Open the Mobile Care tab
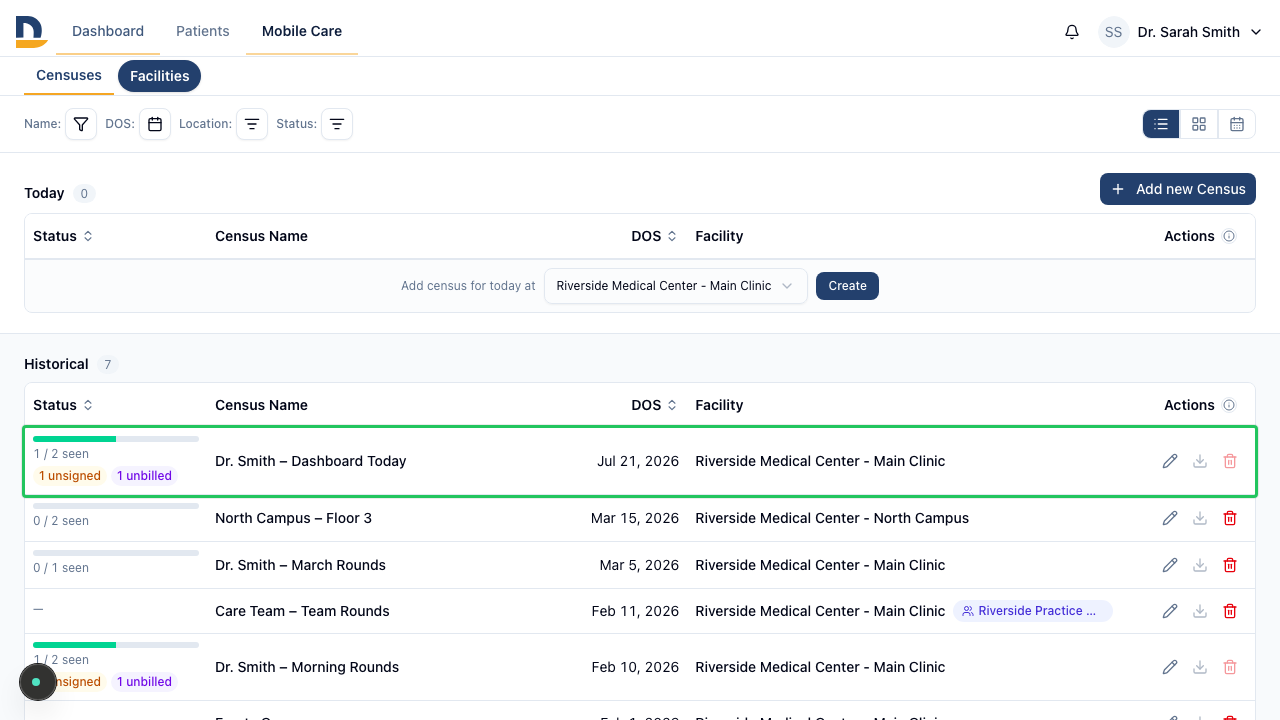The width and height of the screenshot is (1280, 720). coord(302,31)
